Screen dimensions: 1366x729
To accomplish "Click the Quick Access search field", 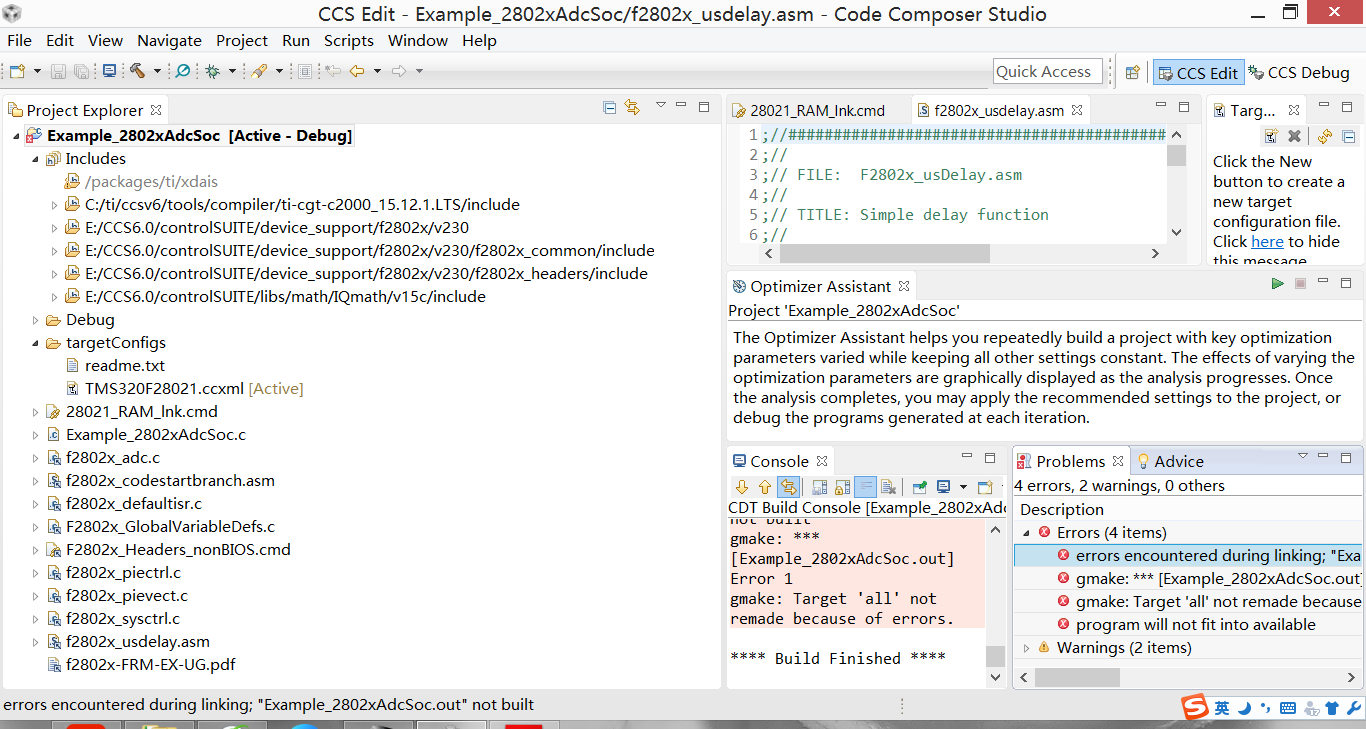I will (x=1048, y=71).
